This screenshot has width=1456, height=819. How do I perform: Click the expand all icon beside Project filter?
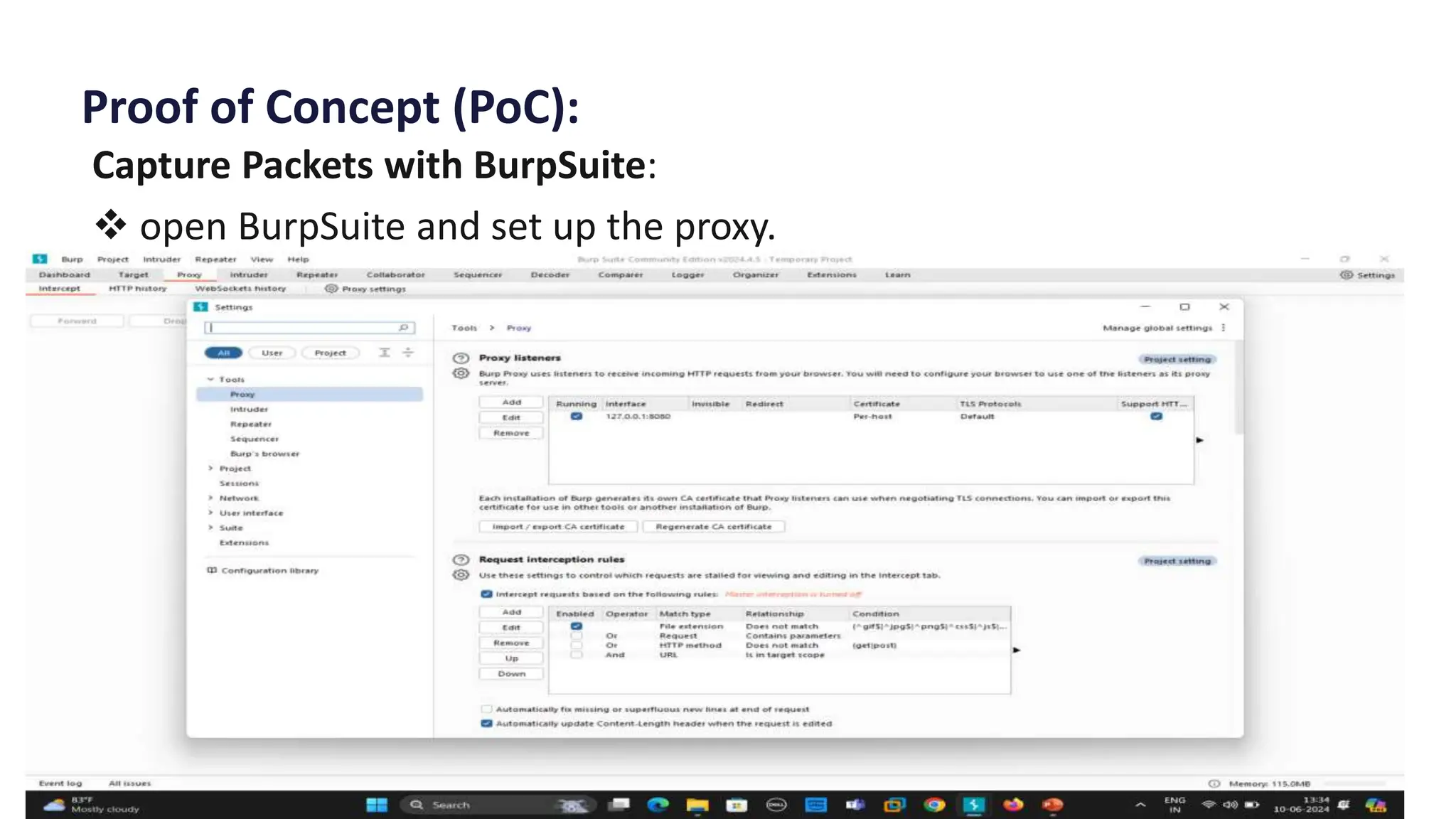click(385, 353)
